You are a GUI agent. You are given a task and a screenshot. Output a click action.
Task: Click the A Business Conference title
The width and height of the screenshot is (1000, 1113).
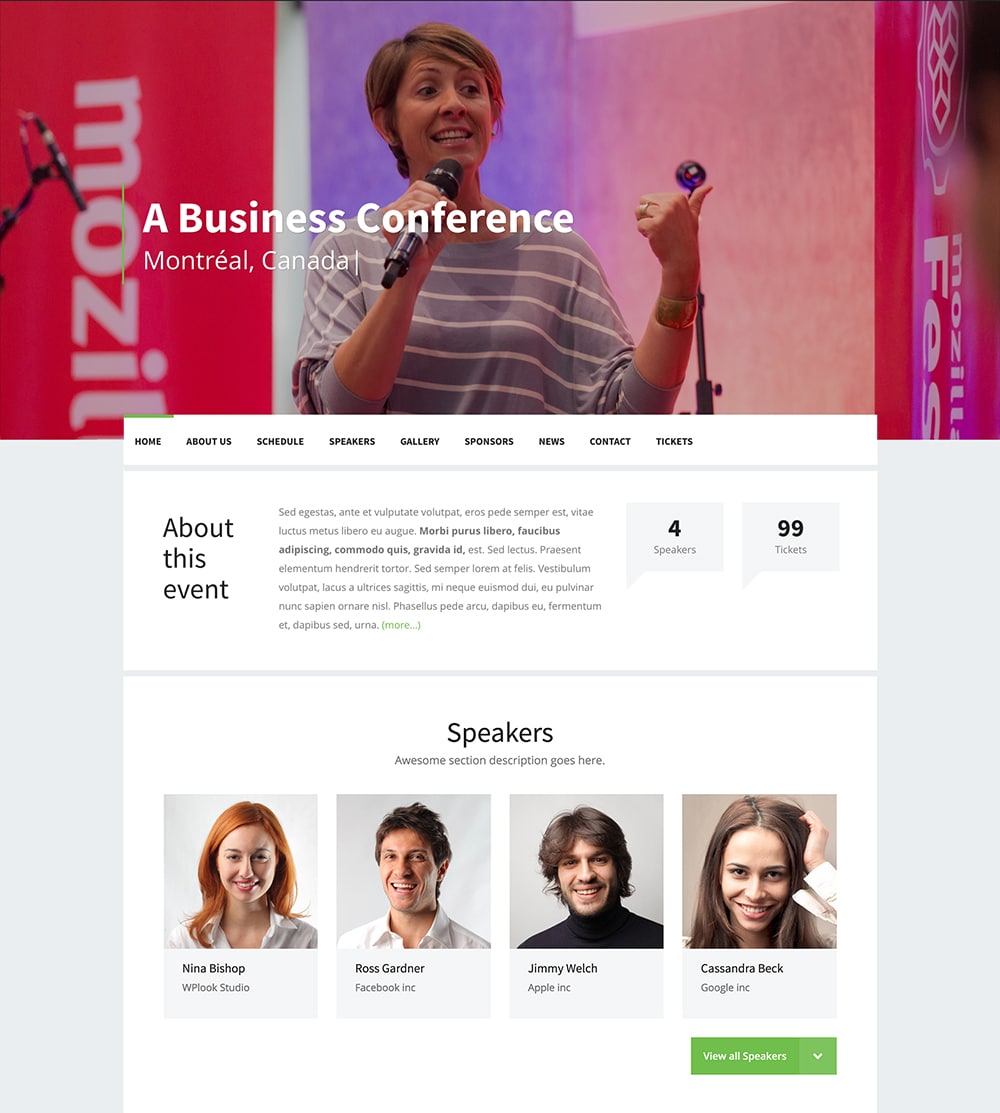[x=358, y=218]
